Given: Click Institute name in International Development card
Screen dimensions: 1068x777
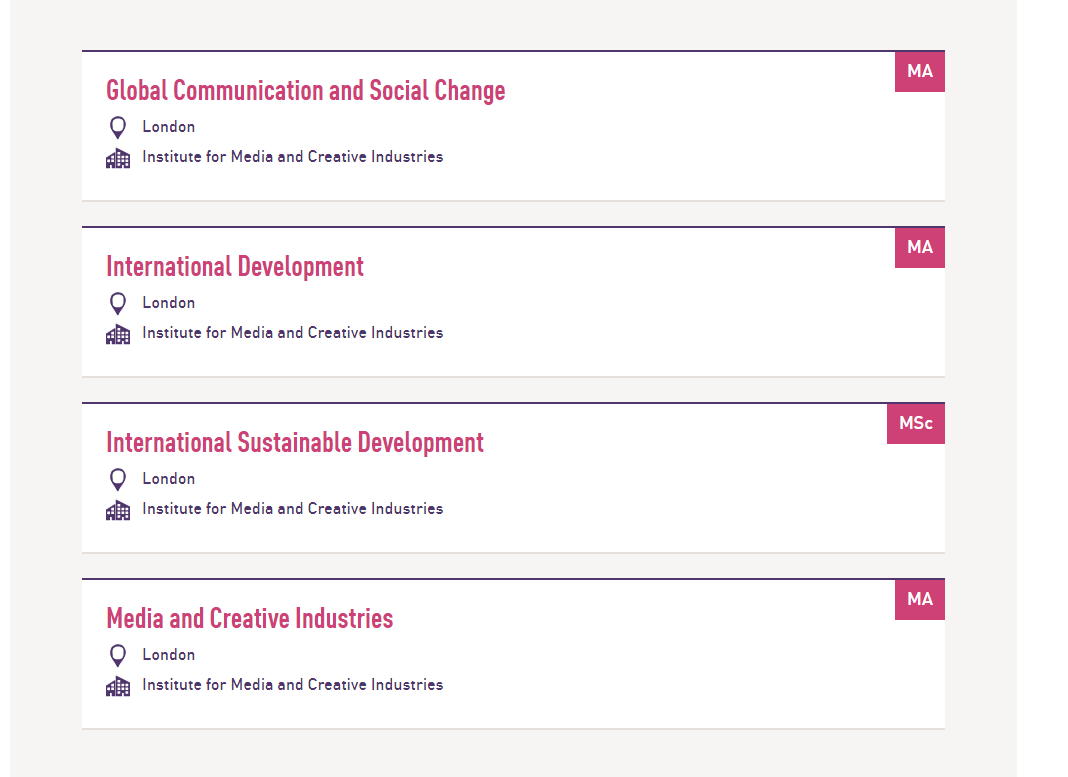Looking at the screenshot, I should [x=292, y=333].
